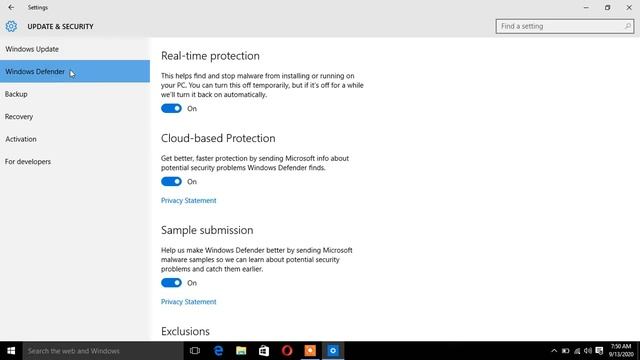Open File Explorer from taskbar
The image size is (640, 360).
(241, 351)
